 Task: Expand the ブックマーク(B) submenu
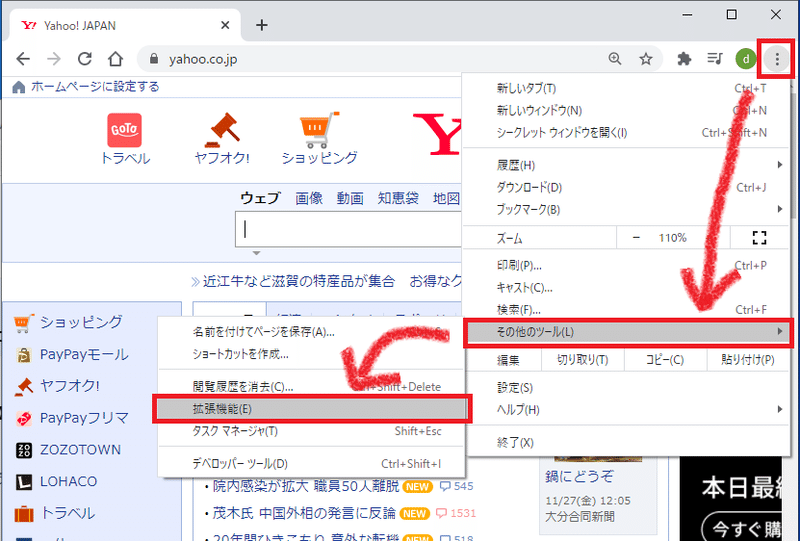pyautogui.click(x=628, y=209)
